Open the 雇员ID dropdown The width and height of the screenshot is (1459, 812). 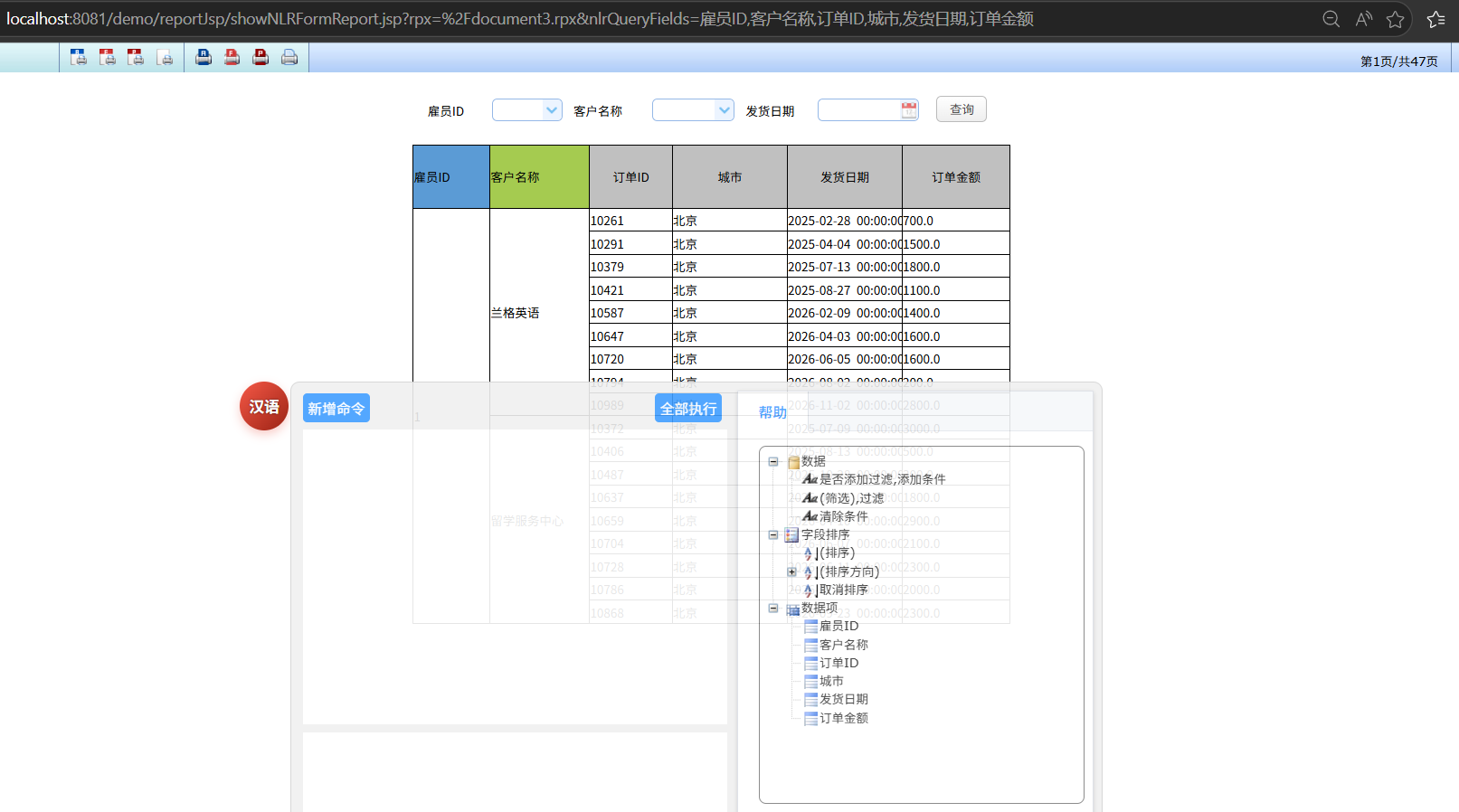coord(551,110)
